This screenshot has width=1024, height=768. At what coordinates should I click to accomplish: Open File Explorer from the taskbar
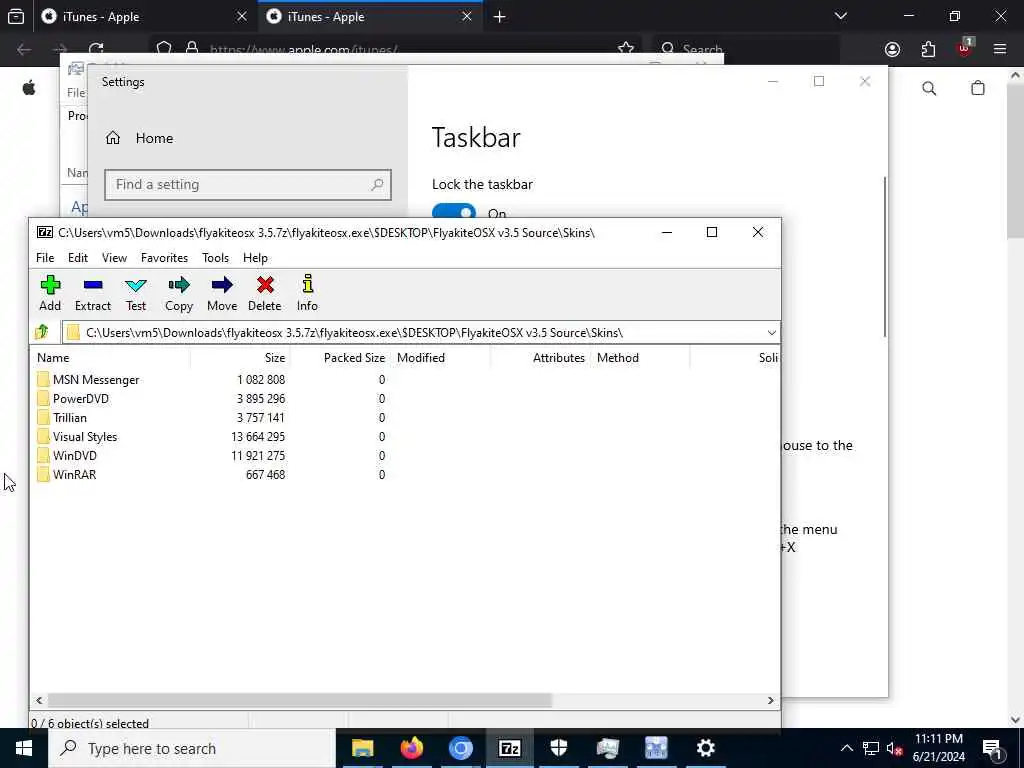(x=362, y=748)
